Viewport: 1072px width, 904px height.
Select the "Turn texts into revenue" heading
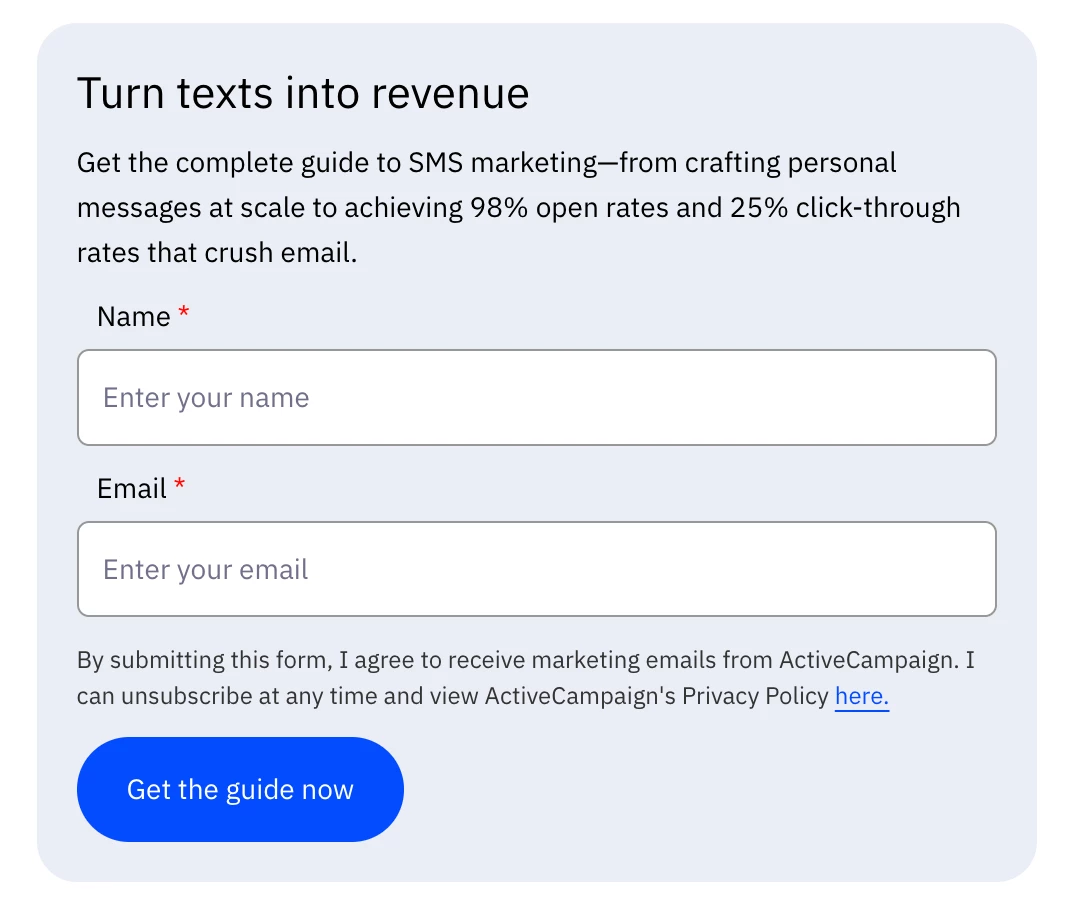click(303, 94)
